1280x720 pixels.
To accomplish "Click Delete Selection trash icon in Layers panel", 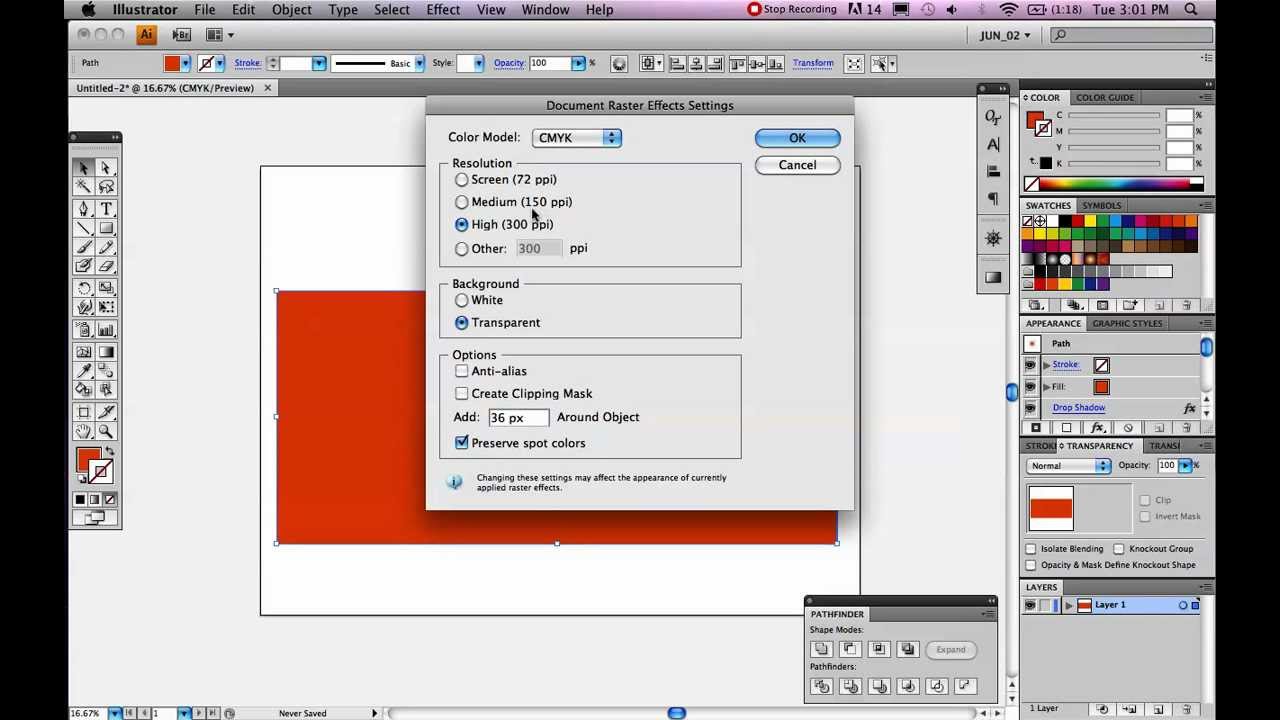I will (x=1187, y=708).
